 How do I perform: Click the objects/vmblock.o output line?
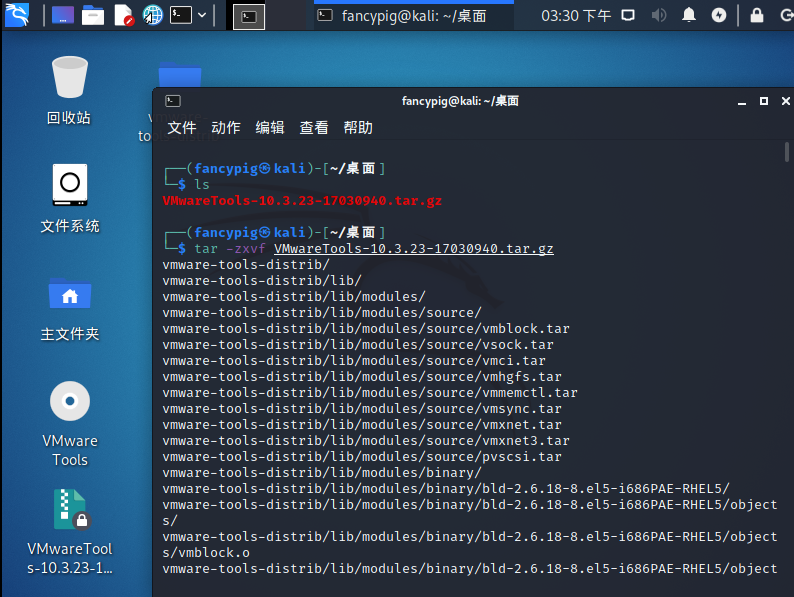[x=469, y=544]
